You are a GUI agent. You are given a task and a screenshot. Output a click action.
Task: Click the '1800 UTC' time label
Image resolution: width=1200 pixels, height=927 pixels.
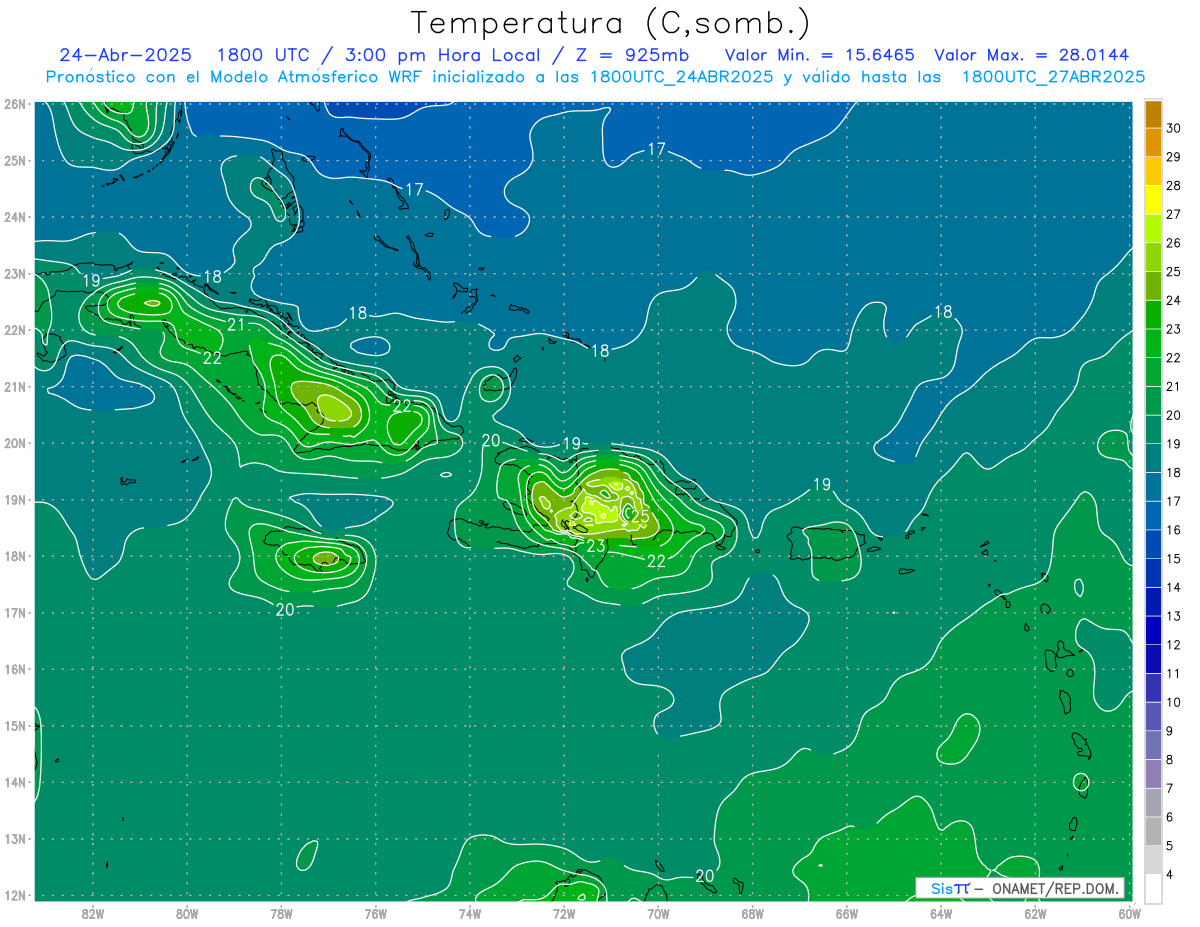(263, 55)
